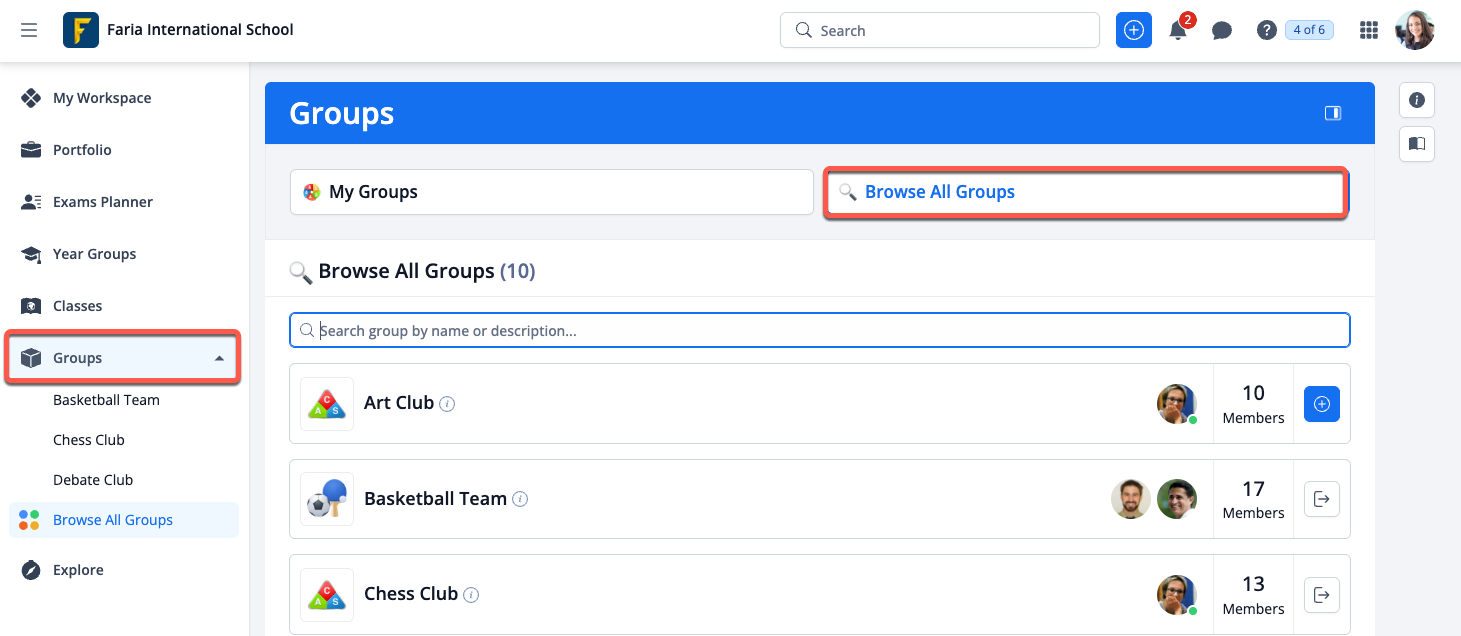Open the notifications bell
1461x636 pixels.
(1178, 30)
